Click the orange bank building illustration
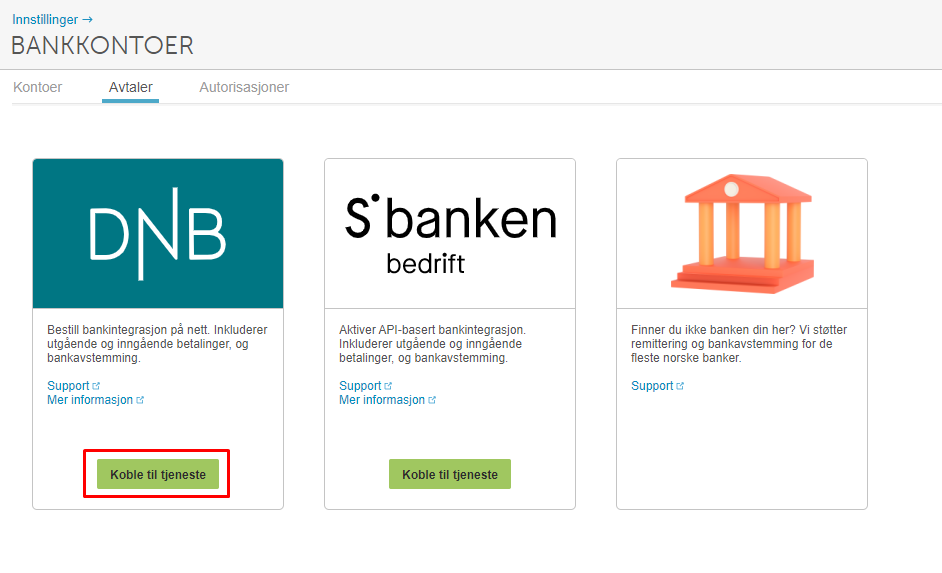The width and height of the screenshot is (942, 573). (x=742, y=234)
